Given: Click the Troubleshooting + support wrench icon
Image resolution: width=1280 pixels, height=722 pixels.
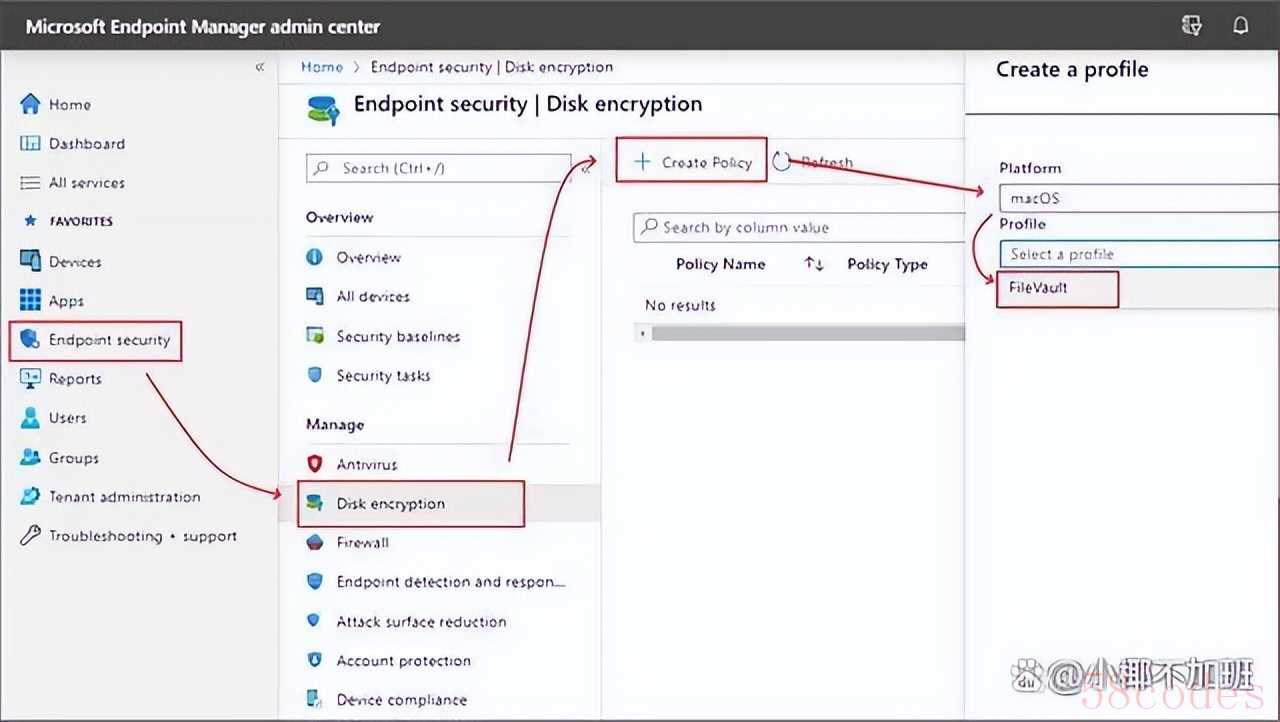Looking at the screenshot, I should click(30, 536).
